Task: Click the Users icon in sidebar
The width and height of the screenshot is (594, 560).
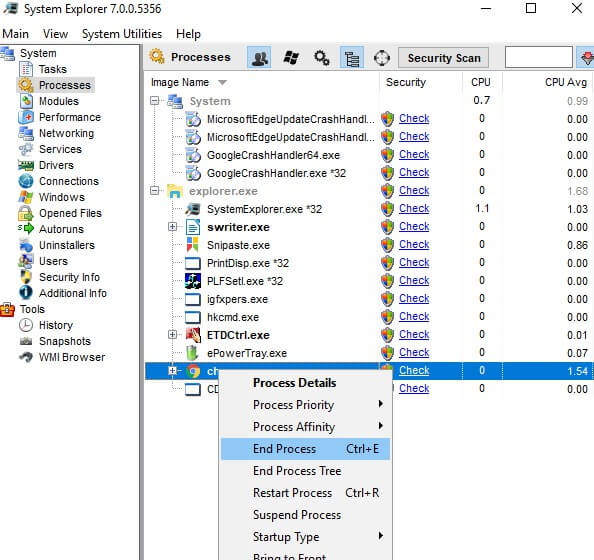Action: click(26, 261)
